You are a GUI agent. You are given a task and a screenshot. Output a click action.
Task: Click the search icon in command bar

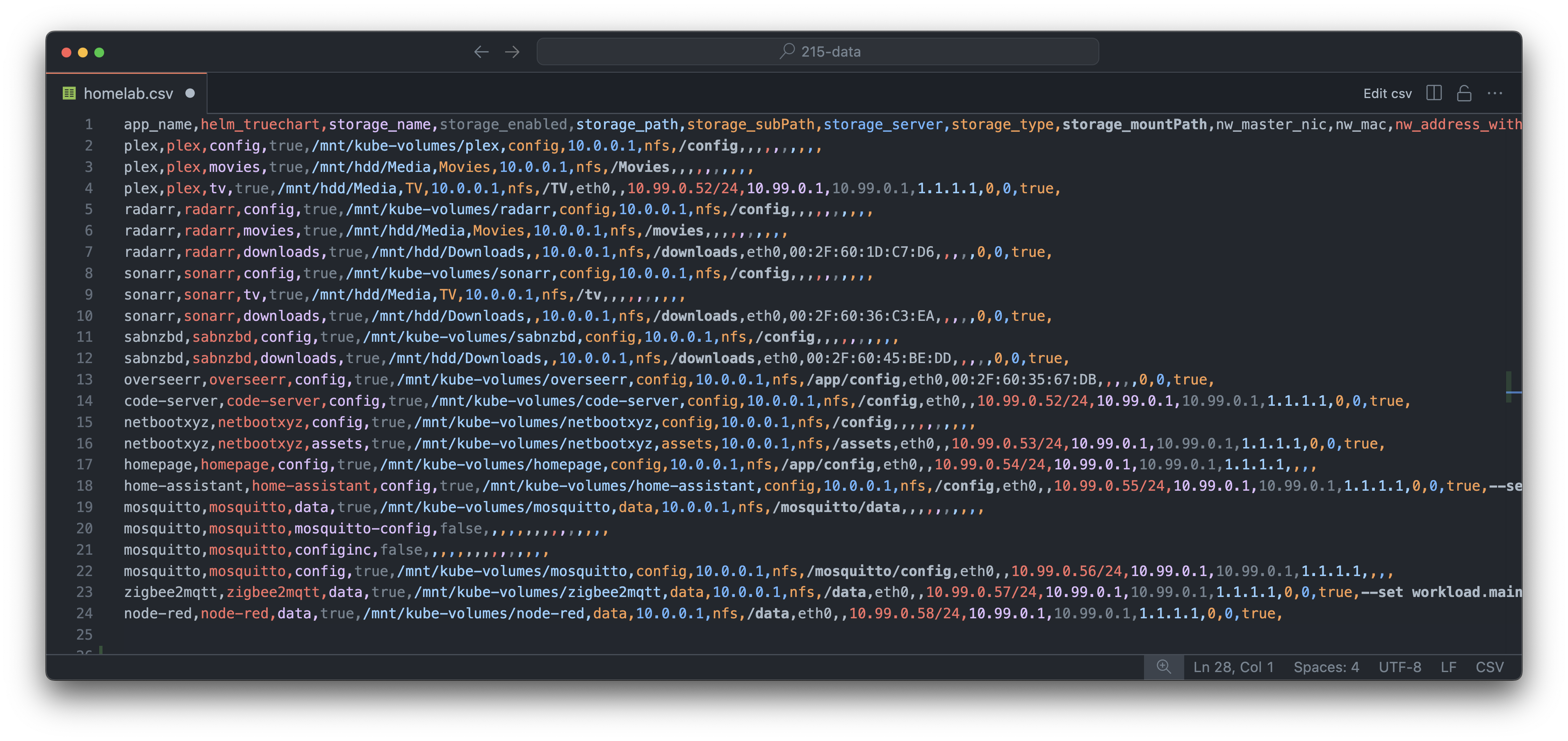pyautogui.click(x=787, y=51)
